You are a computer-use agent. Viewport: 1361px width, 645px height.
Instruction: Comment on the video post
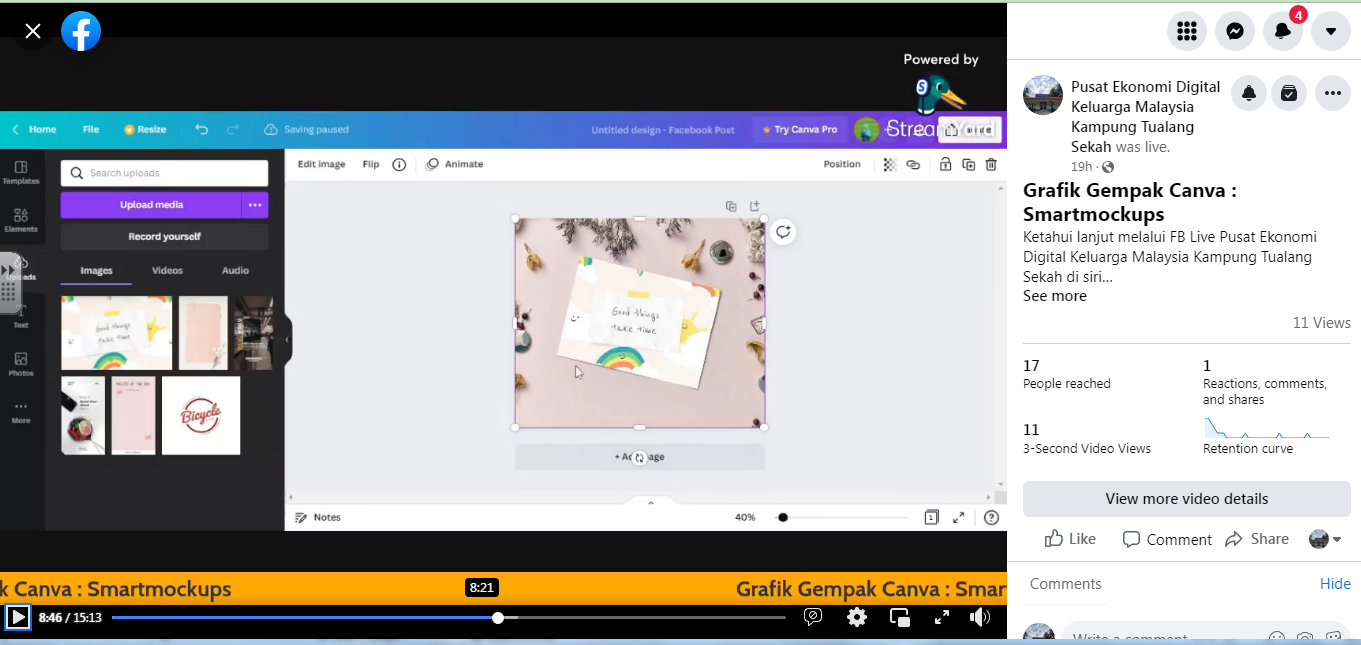1167,539
